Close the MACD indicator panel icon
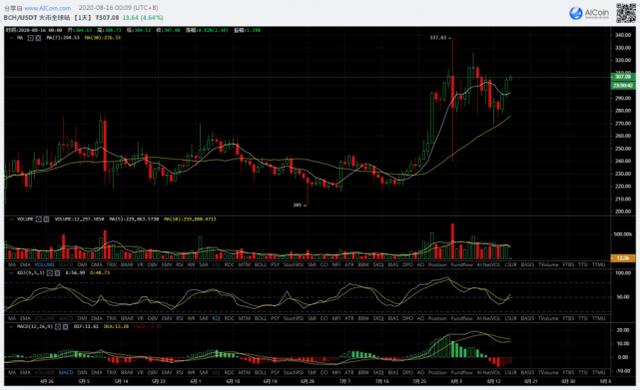Viewport: 640px width, 390px height. tap(66, 326)
